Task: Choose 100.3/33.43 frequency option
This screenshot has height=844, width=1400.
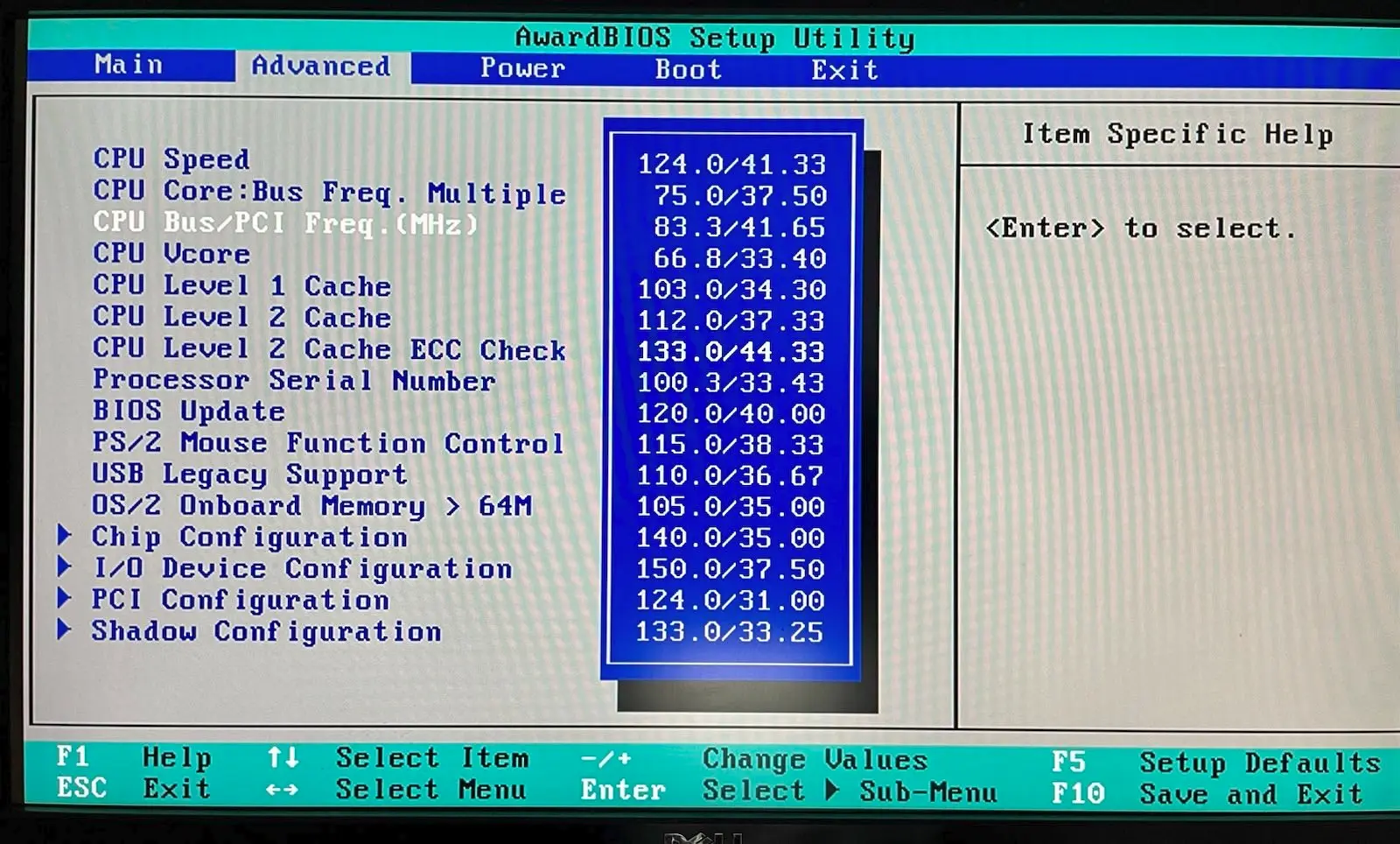Action: pyautogui.click(x=731, y=383)
